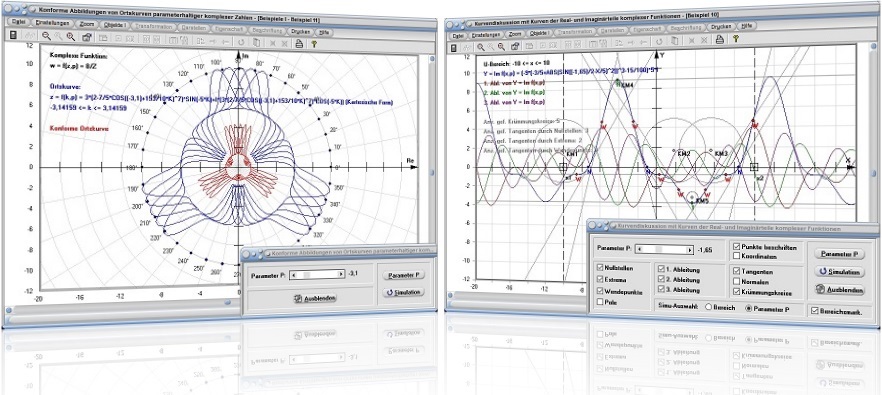Click refresh arrow icon in left window toolbar
Image resolution: width=882 pixels, height=395 pixels.
pos(241,41)
